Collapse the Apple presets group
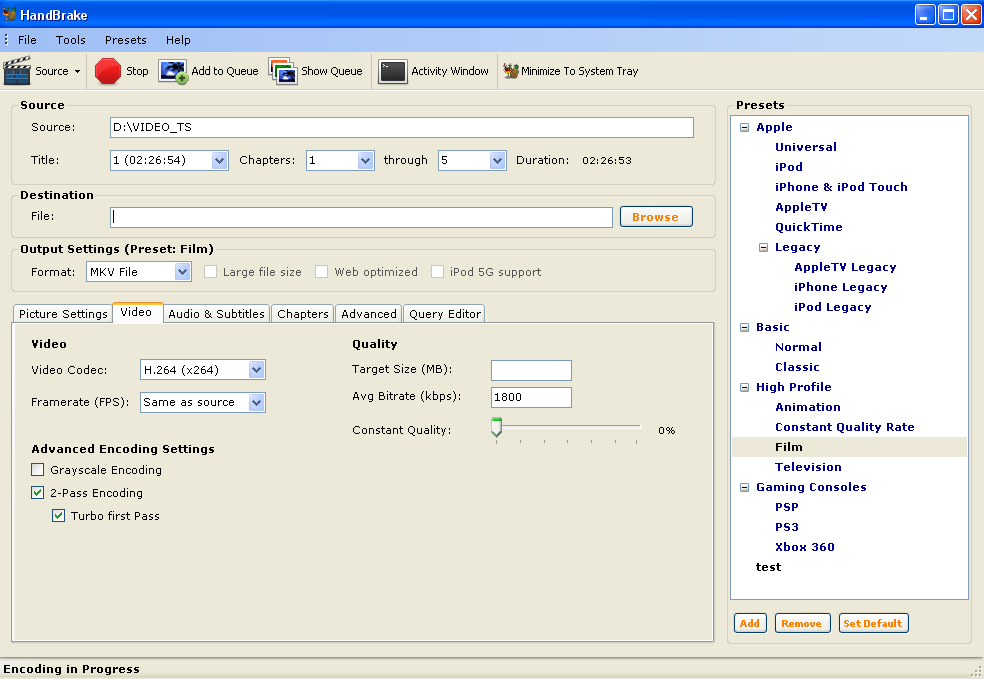Screen dimensions: 984x679 [744, 127]
